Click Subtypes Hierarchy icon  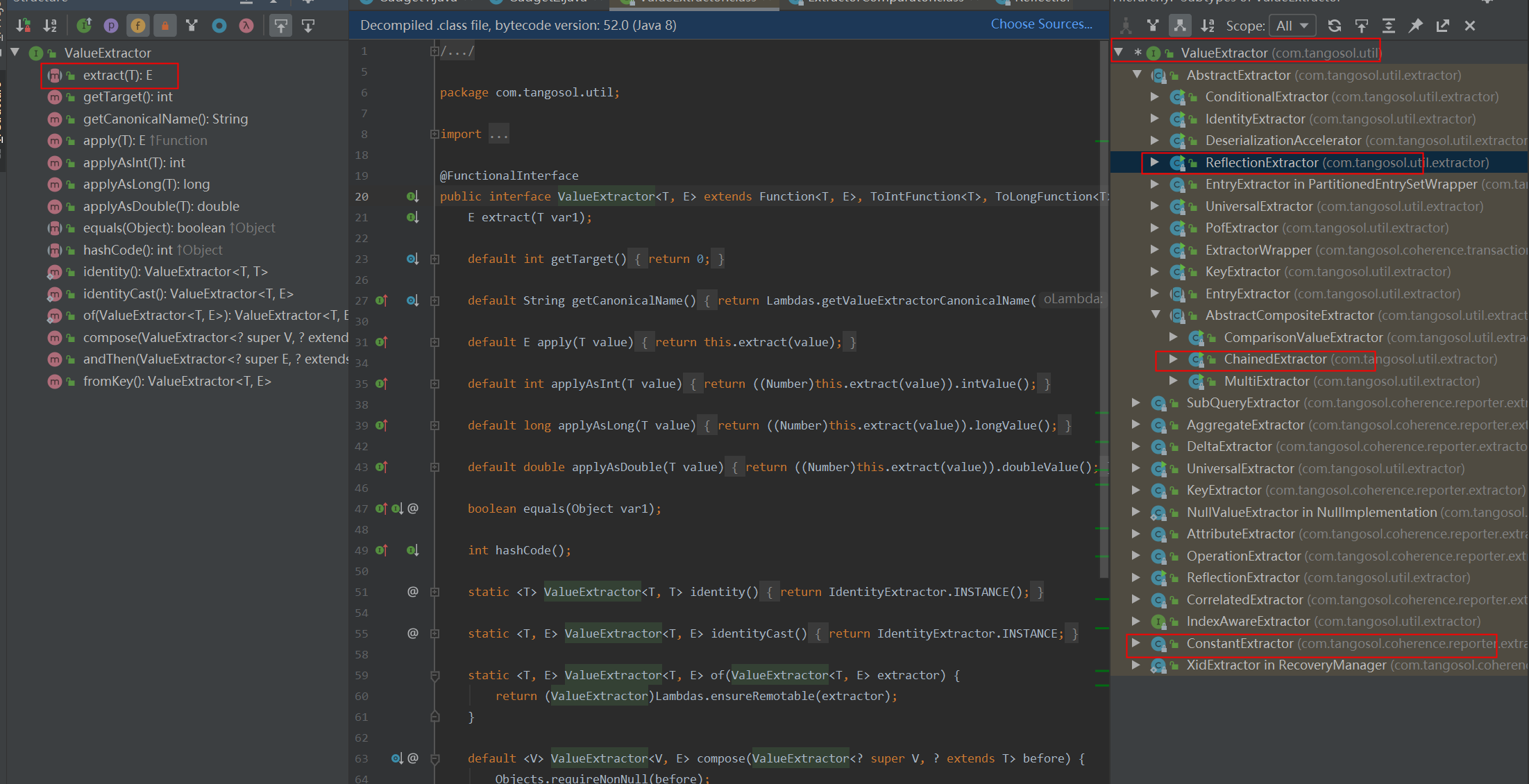1180,26
